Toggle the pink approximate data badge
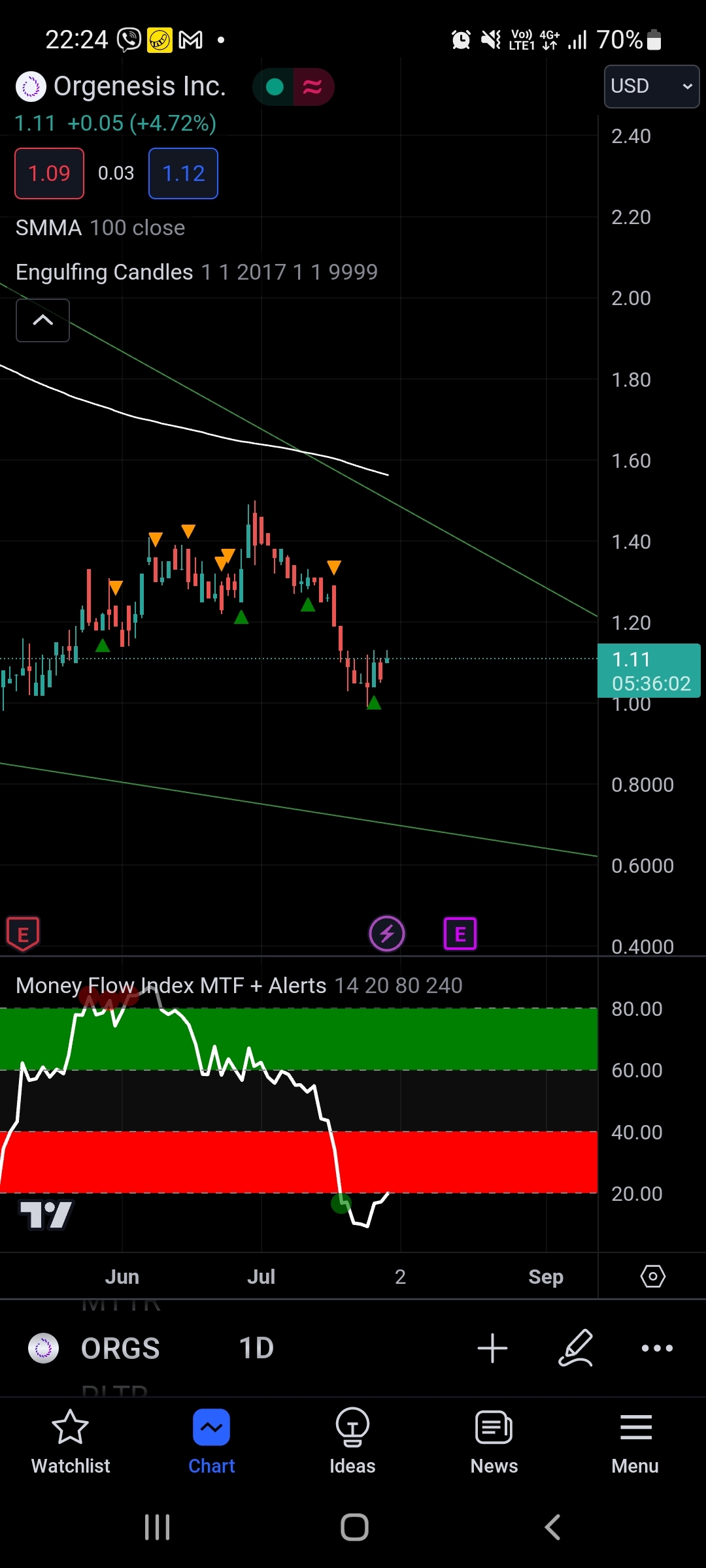706x1568 pixels. tap(312, 87)
